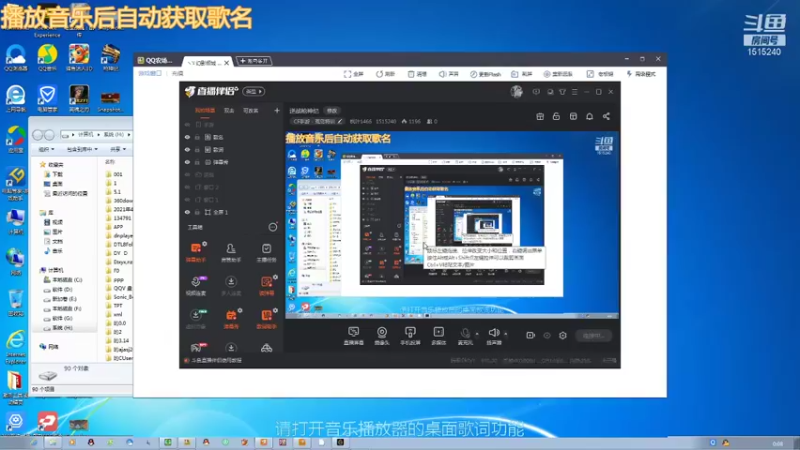Add a 多媒体 media source
This screenshot has height=450, width=800.
438,336
